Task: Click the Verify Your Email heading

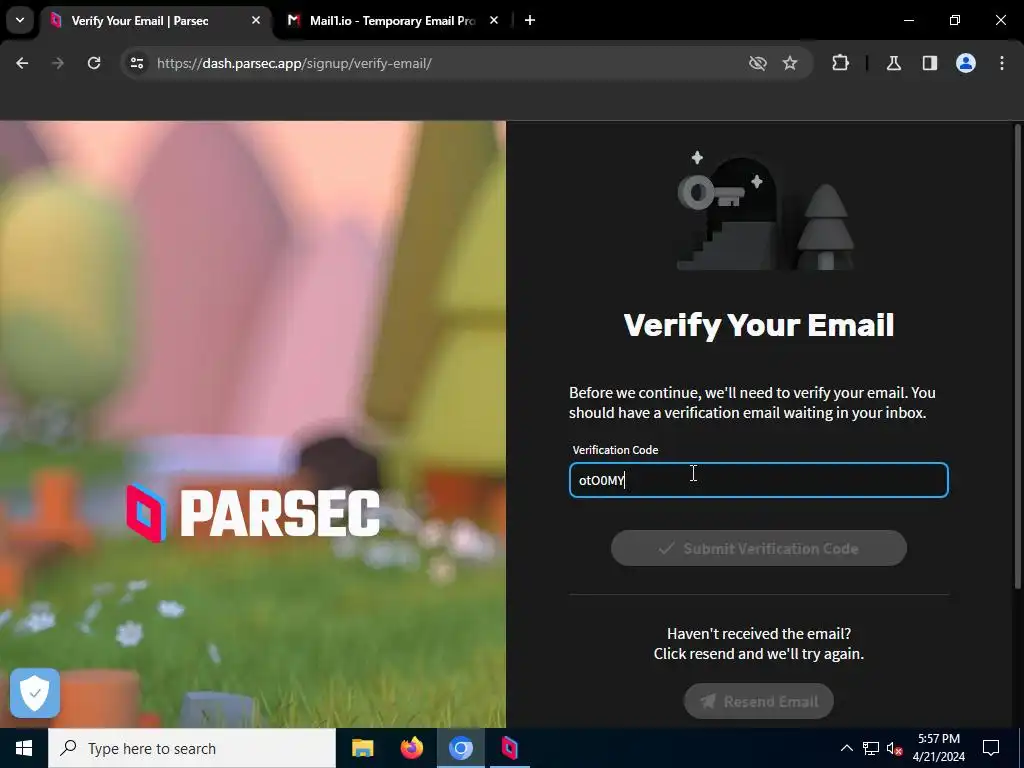Action: click(759, 325)
